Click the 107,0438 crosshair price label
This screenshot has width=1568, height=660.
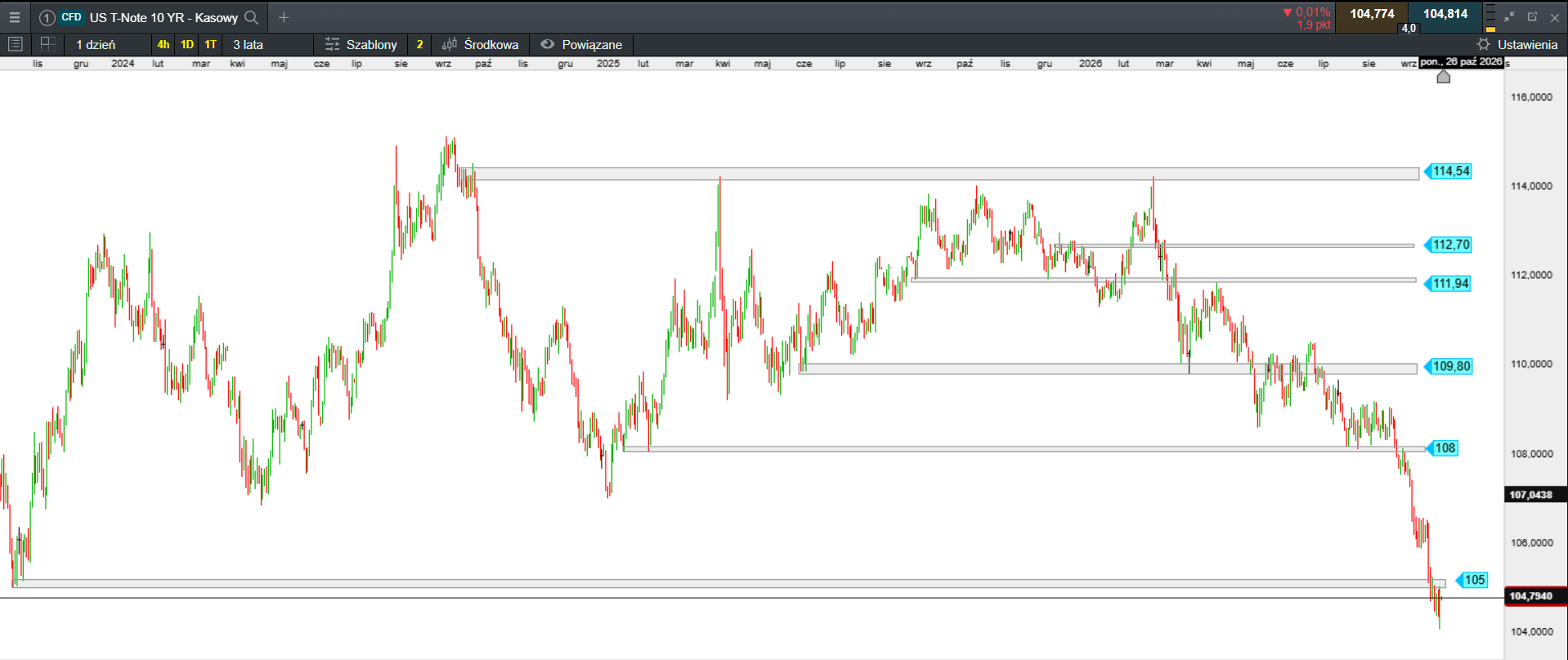click(x=1534, y=495)
